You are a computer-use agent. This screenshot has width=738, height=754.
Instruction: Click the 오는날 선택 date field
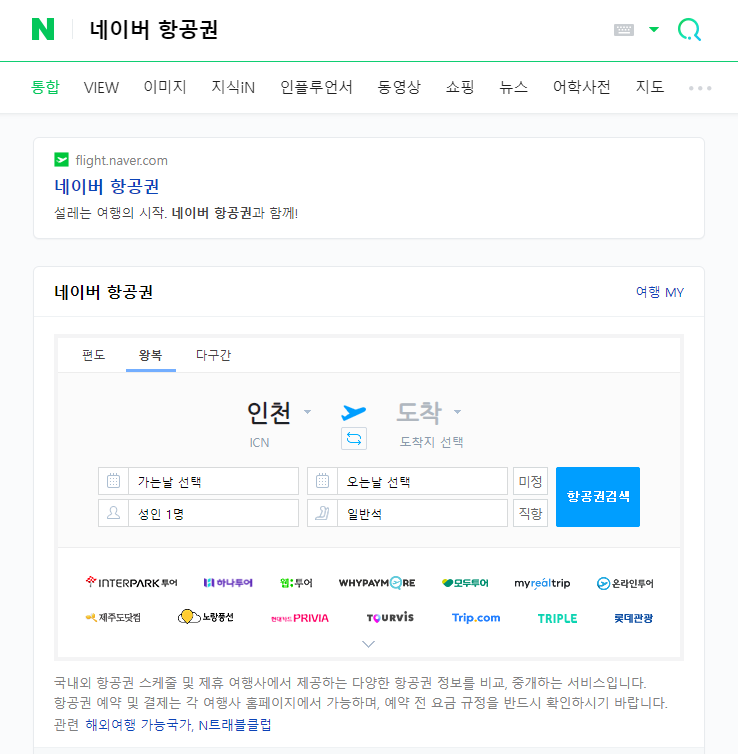click(422, 481)
